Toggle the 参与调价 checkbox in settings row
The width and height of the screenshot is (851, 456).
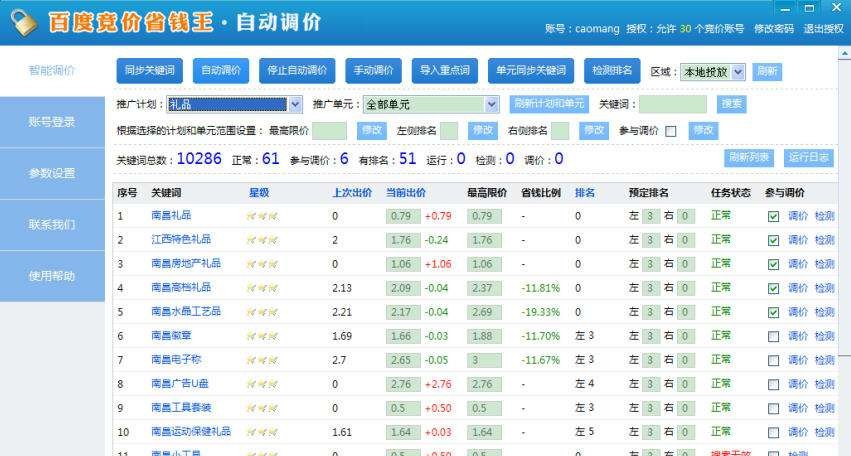pyautogui.click(x=671, y=131)
